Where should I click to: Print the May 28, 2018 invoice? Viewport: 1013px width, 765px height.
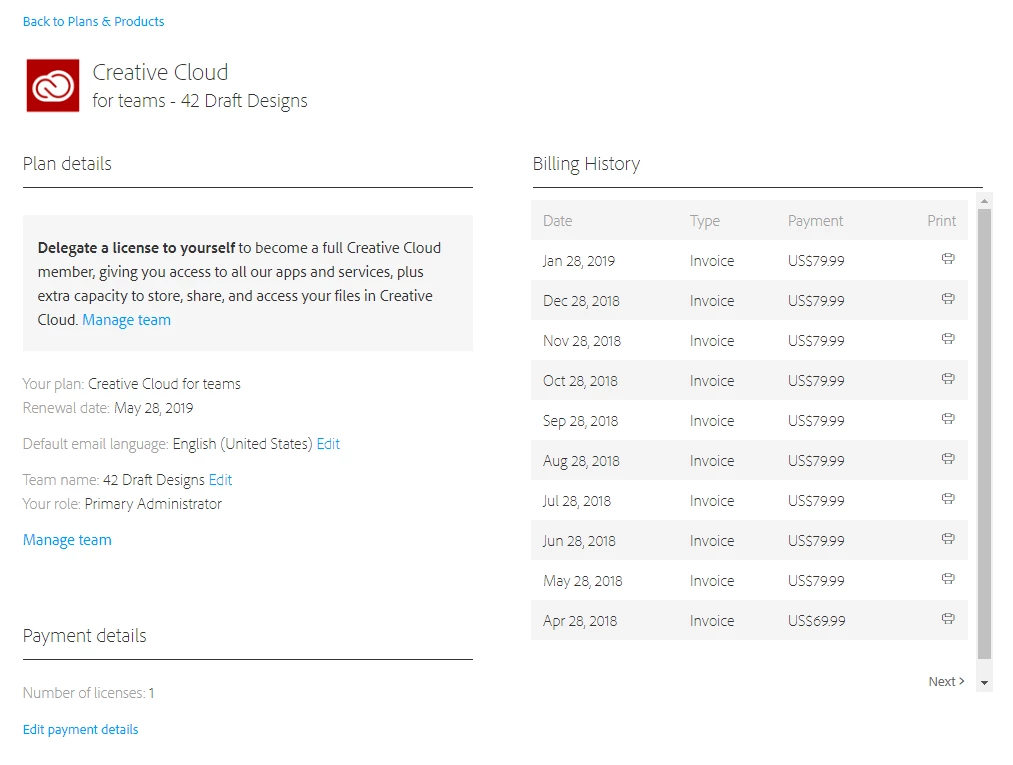click(x=948, y=579)
